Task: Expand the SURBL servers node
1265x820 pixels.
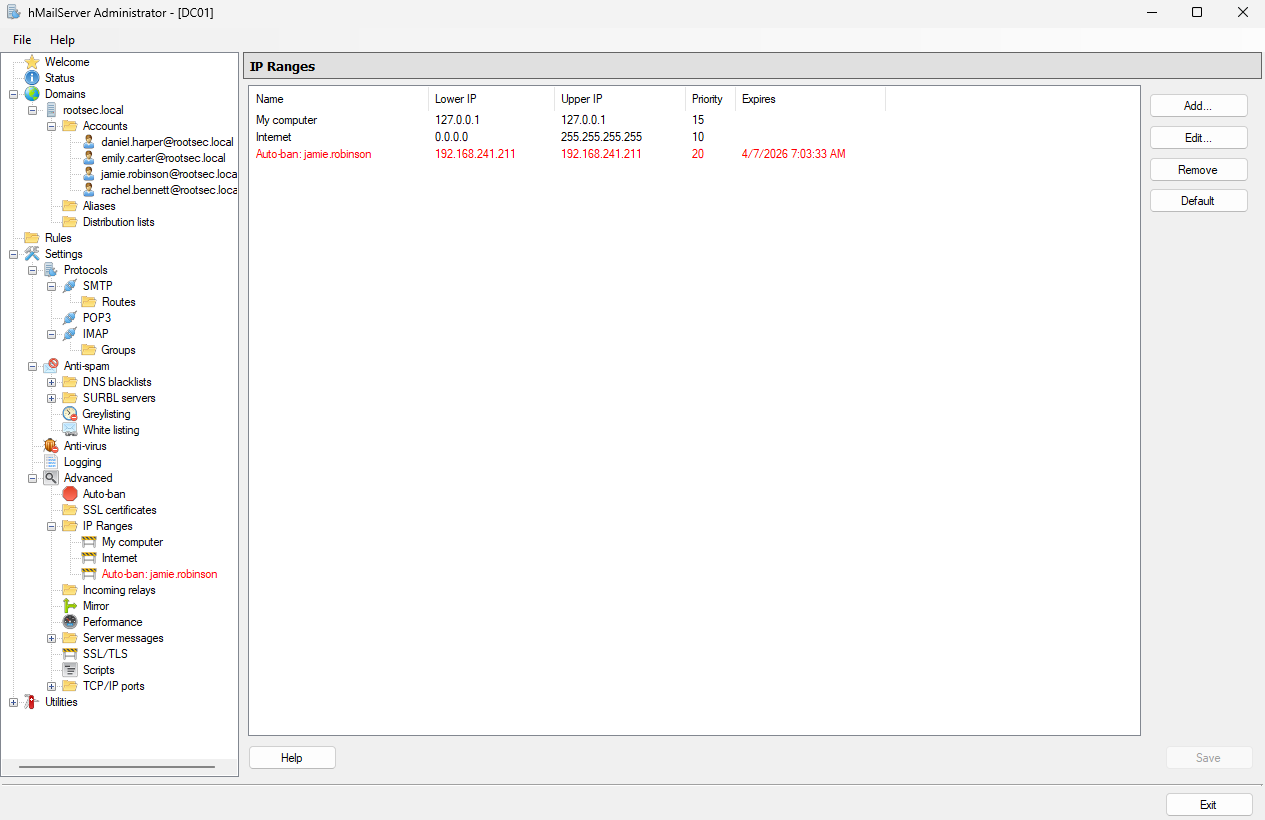Action: pos(51,398)
